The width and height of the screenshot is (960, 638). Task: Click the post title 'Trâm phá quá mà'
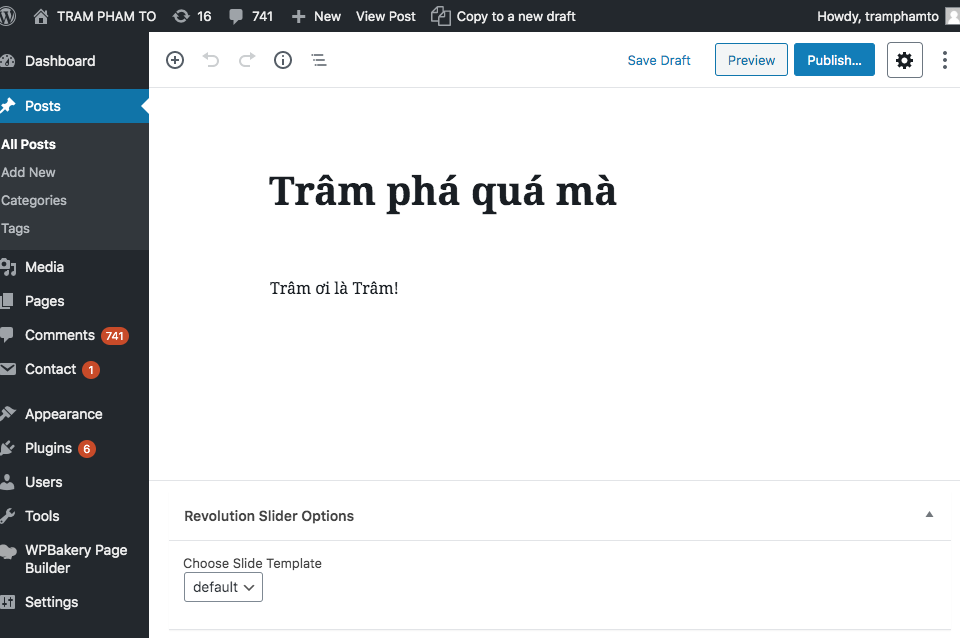443,191
